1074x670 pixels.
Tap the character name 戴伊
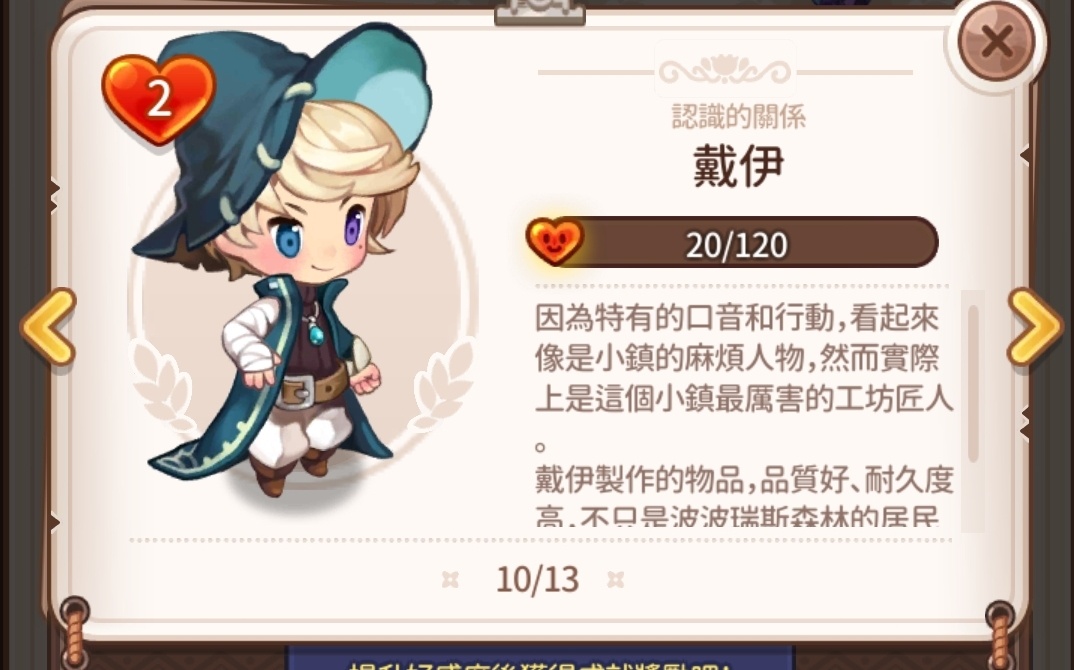(738, 166)
